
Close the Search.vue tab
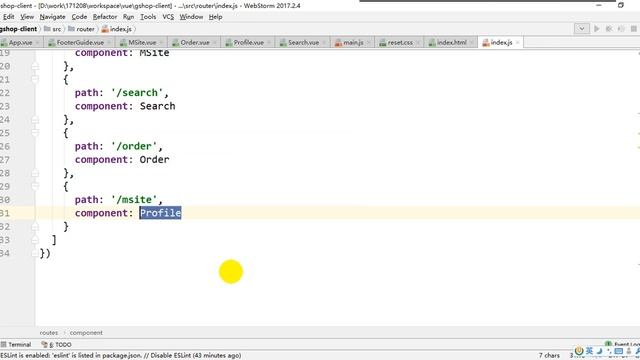coord(324,42)
